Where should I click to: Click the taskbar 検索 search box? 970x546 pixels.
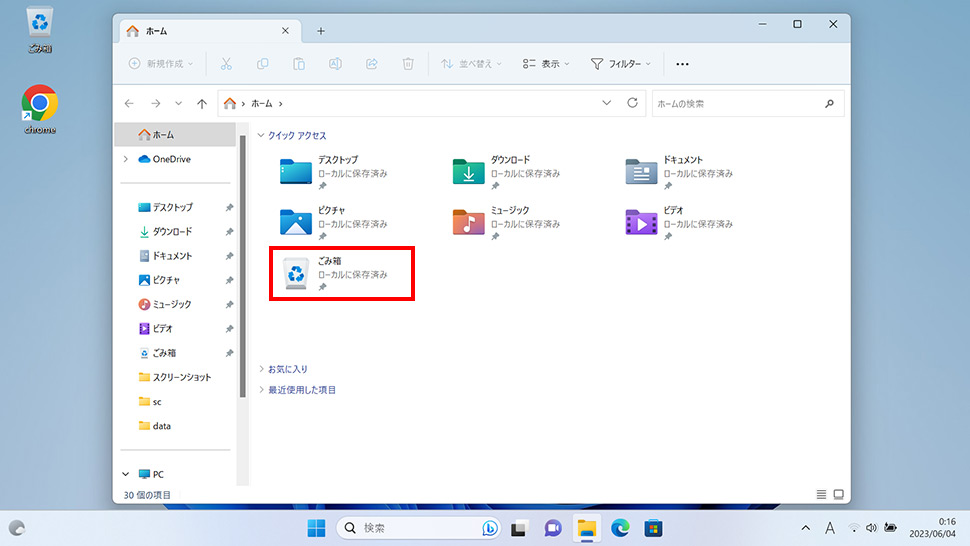418,528
